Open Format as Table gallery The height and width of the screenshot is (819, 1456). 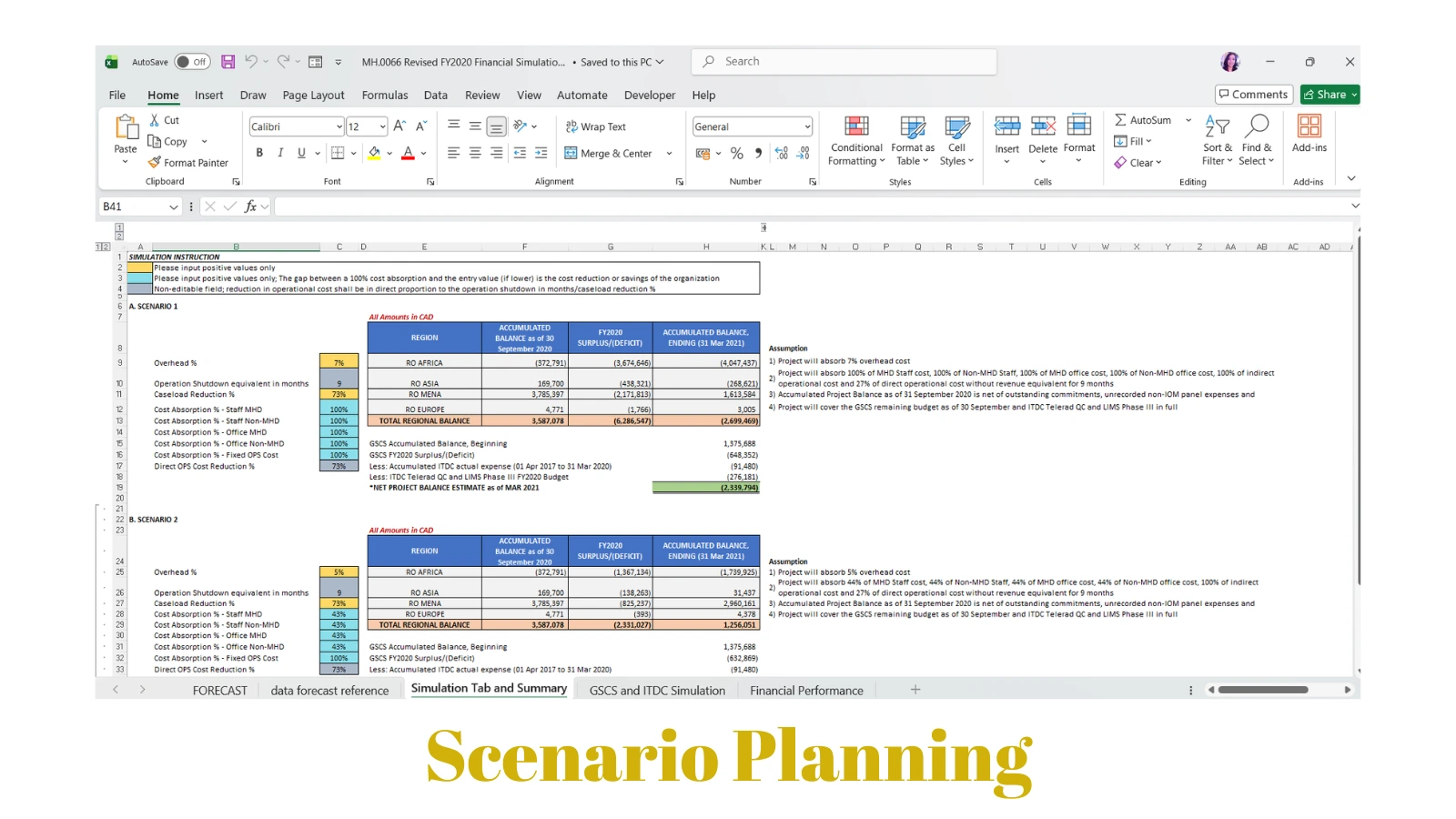click(x=913, y=141)
